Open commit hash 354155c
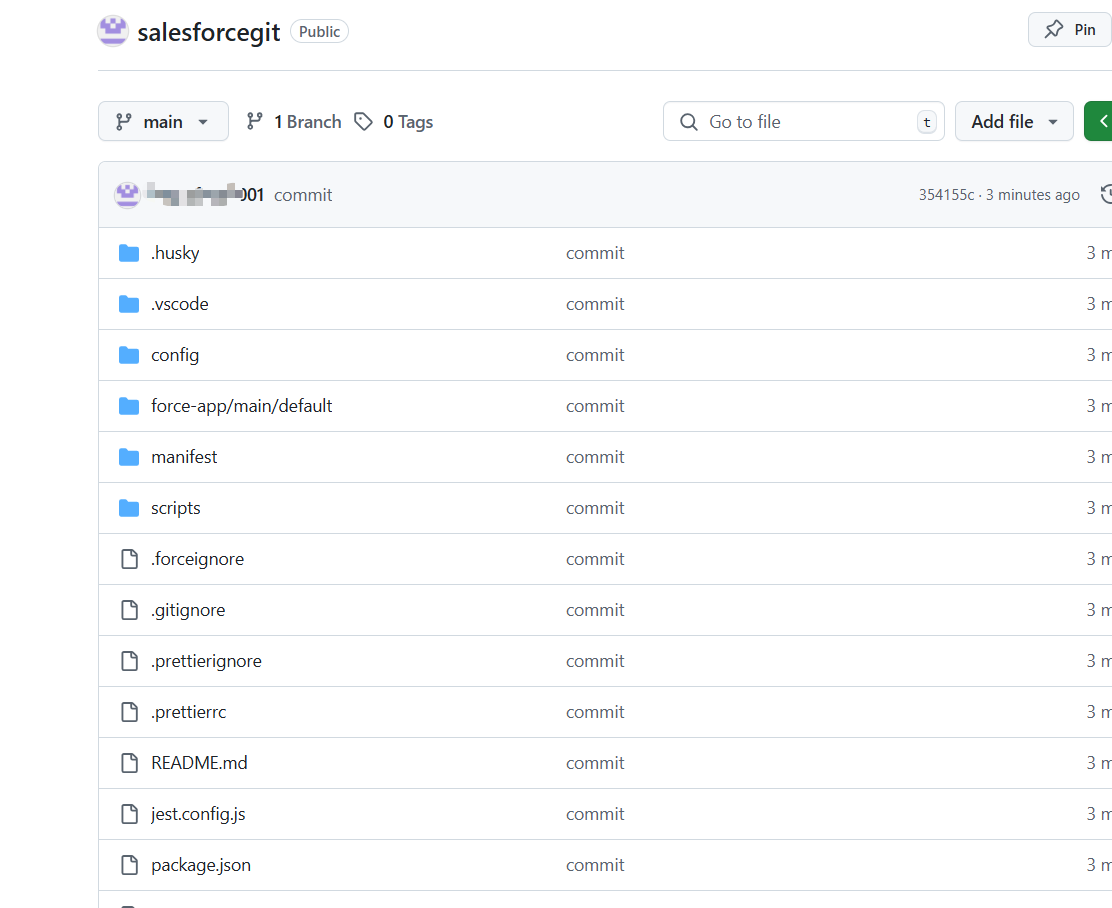 point(946,195)
